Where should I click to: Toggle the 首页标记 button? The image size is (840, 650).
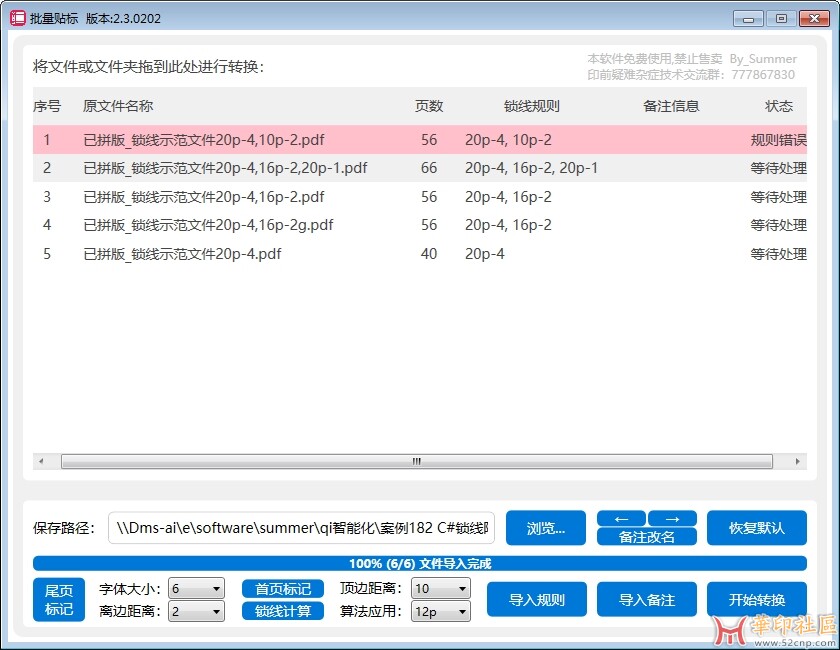[x=283, y=589]
